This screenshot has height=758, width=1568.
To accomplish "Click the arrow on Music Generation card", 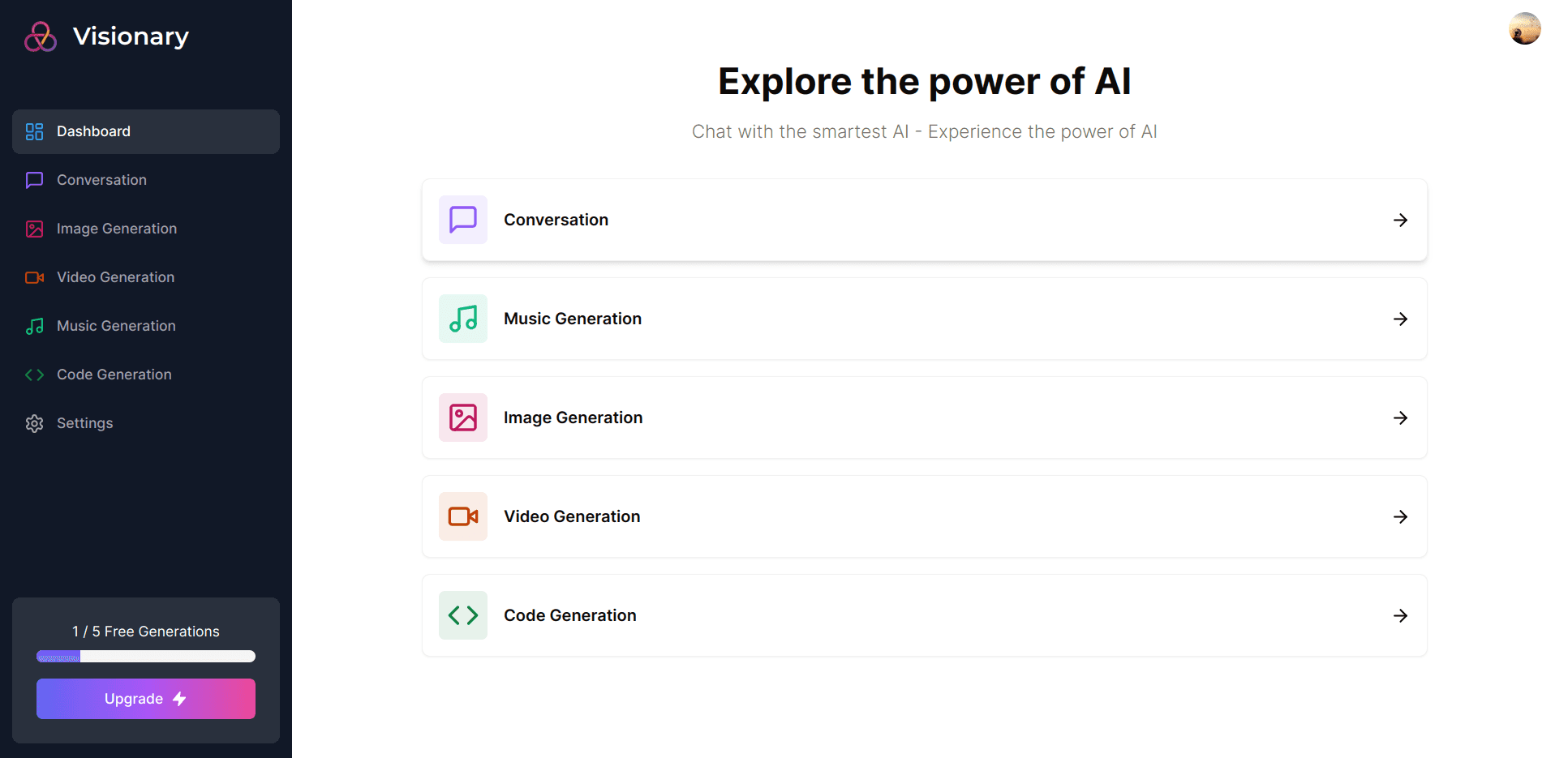I will coord(1400,319).
